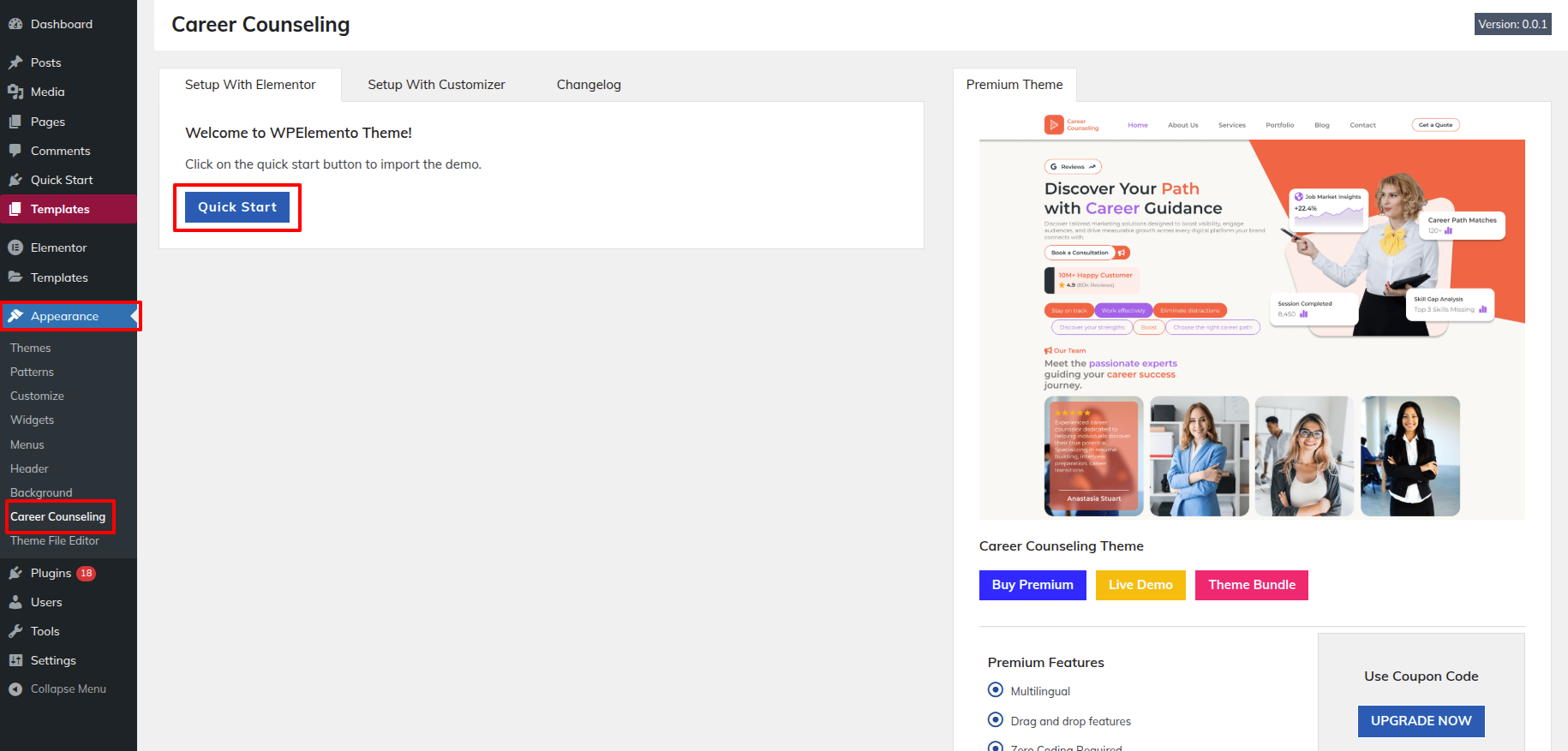Click the Elementor Templates folder icon
The width and height of the screenshot is (1568, 751).
[x=15, y=277]
